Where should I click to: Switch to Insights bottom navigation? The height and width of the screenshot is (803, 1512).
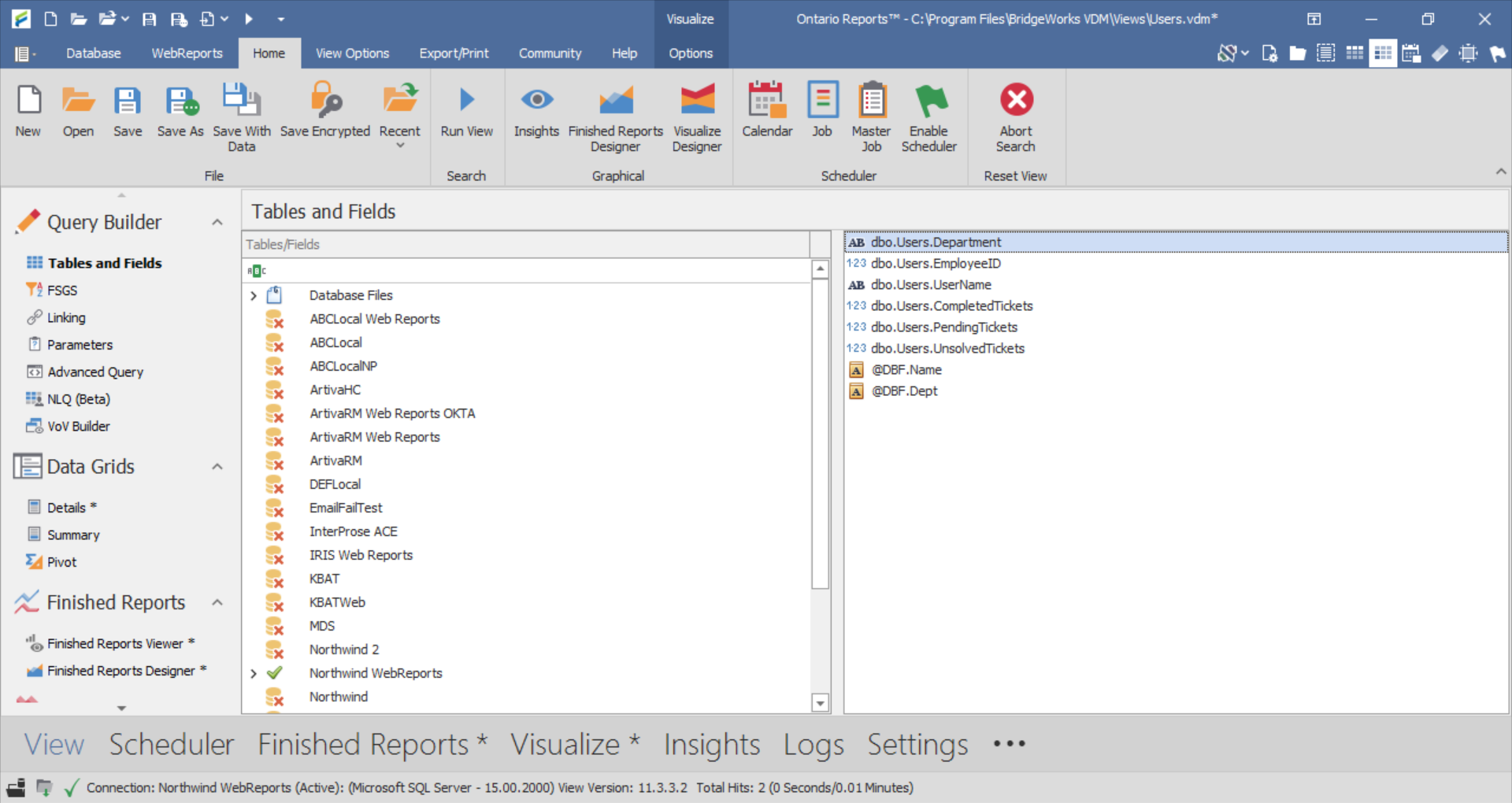[712, 745]
